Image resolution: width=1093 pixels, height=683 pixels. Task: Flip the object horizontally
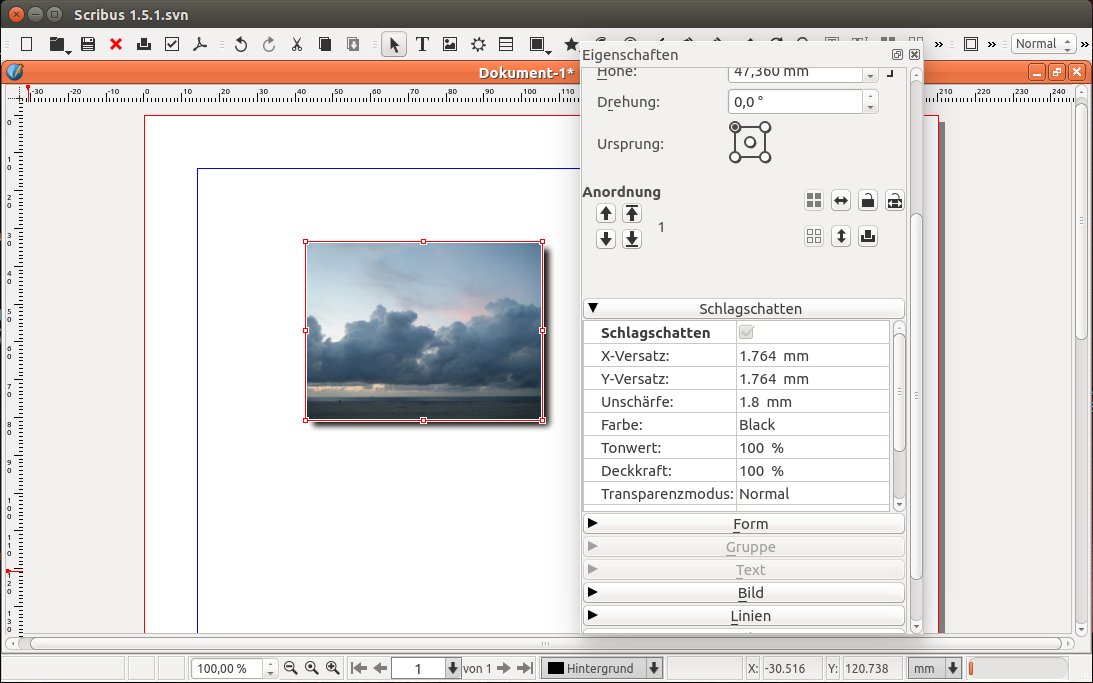click(x=841, y=201)
